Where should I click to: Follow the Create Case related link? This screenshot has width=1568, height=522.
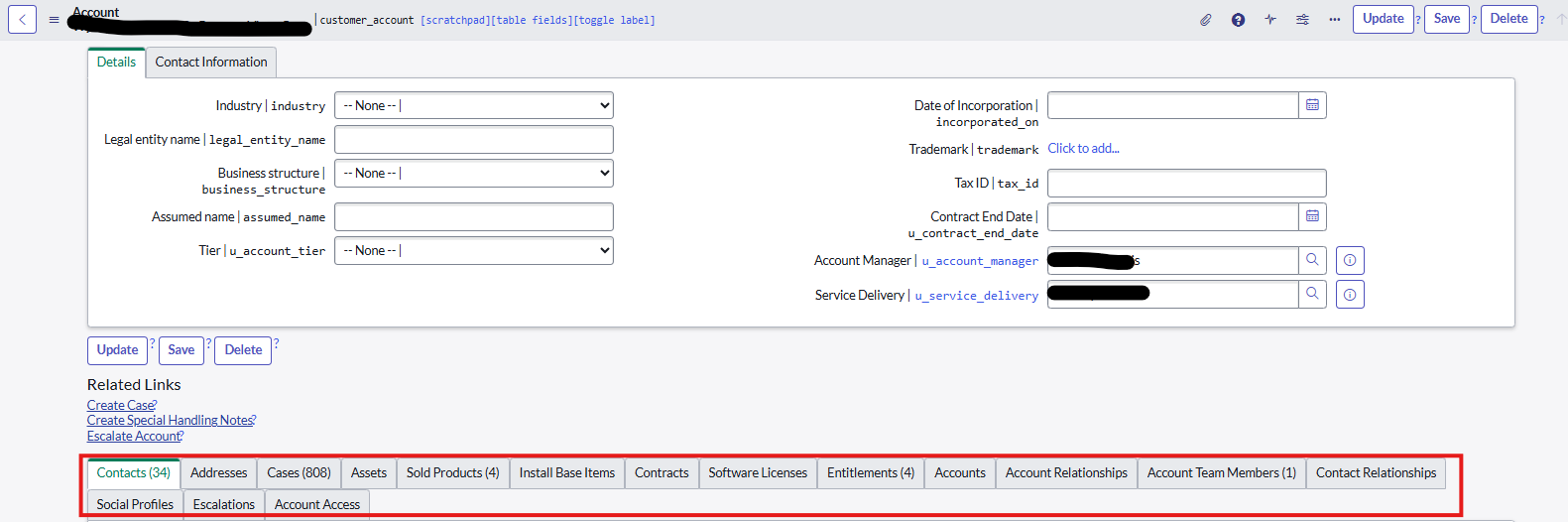[x=120, y=405]
